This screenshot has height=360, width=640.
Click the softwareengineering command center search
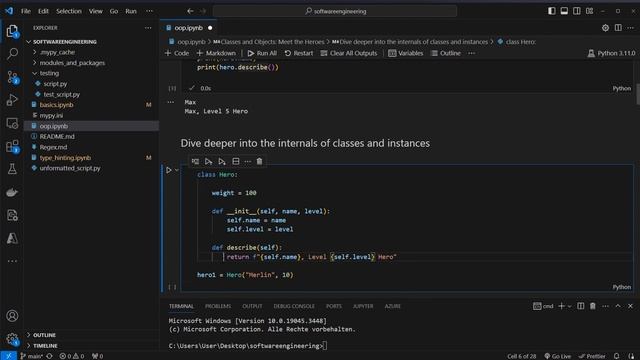pyautogui.click(x=335, y=11)
